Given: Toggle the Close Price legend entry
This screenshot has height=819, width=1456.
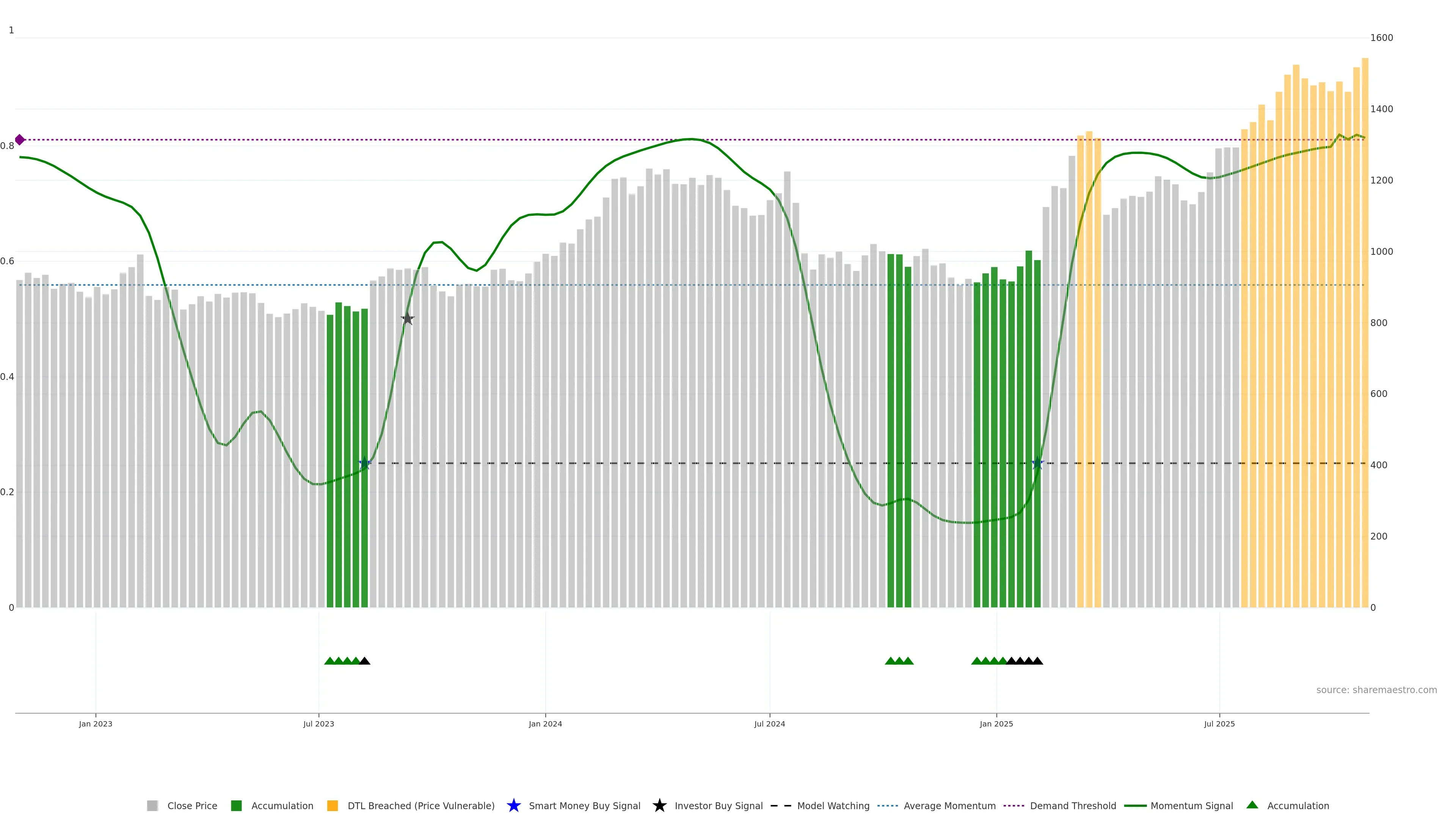Looking at the screenshot, I should pyautogui.click(x=192, y=805).
